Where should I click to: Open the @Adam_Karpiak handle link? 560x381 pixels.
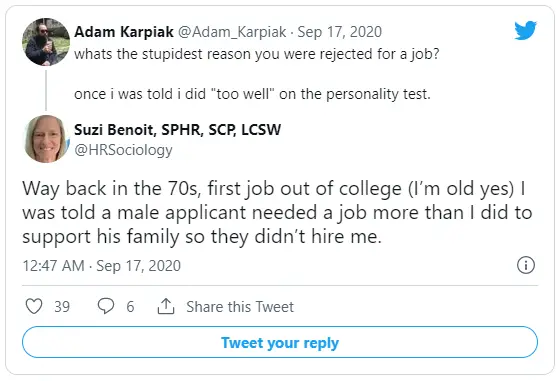click(232, 32)
